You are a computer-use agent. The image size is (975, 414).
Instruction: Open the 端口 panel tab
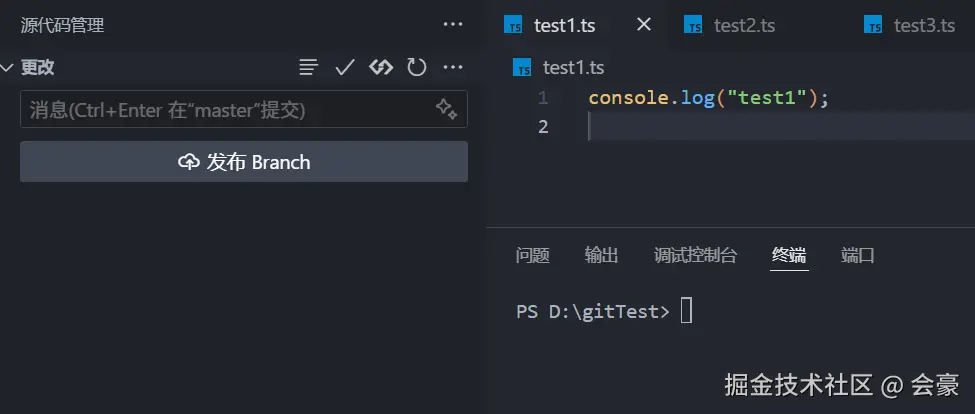point(858,255)
